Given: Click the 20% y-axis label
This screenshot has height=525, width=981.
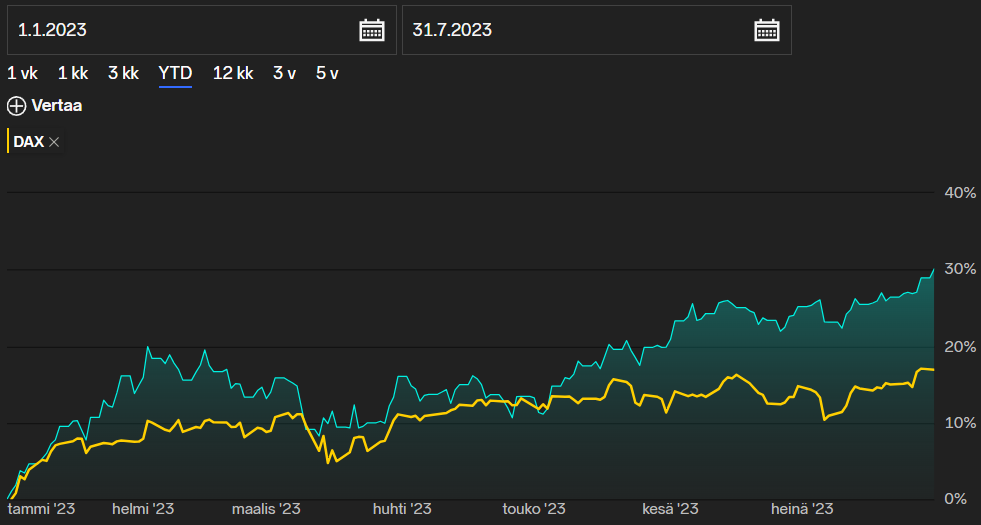Looking at the screenshot, I should click(960, 347).
